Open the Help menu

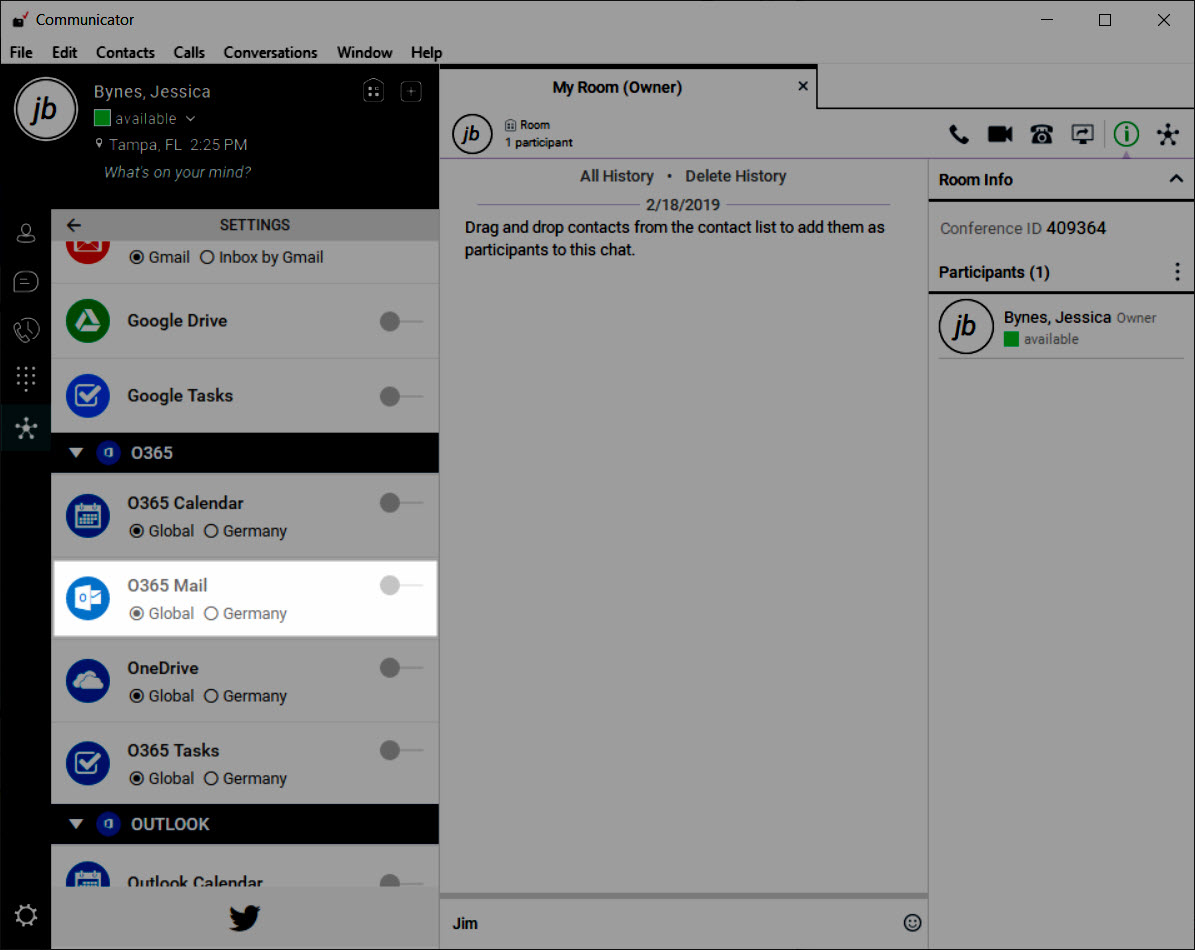(x=426, y=53)
